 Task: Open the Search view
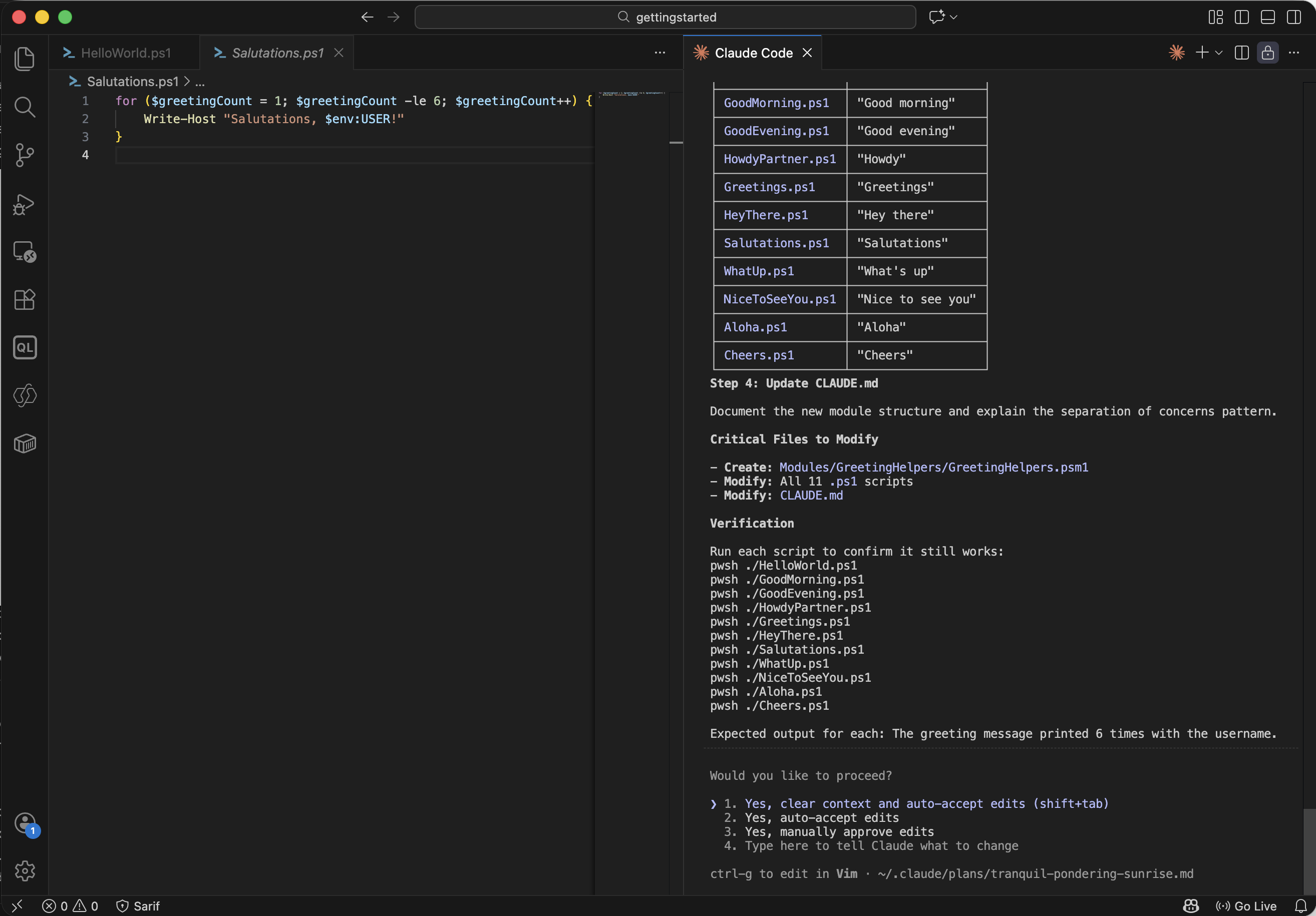(25, 107)
